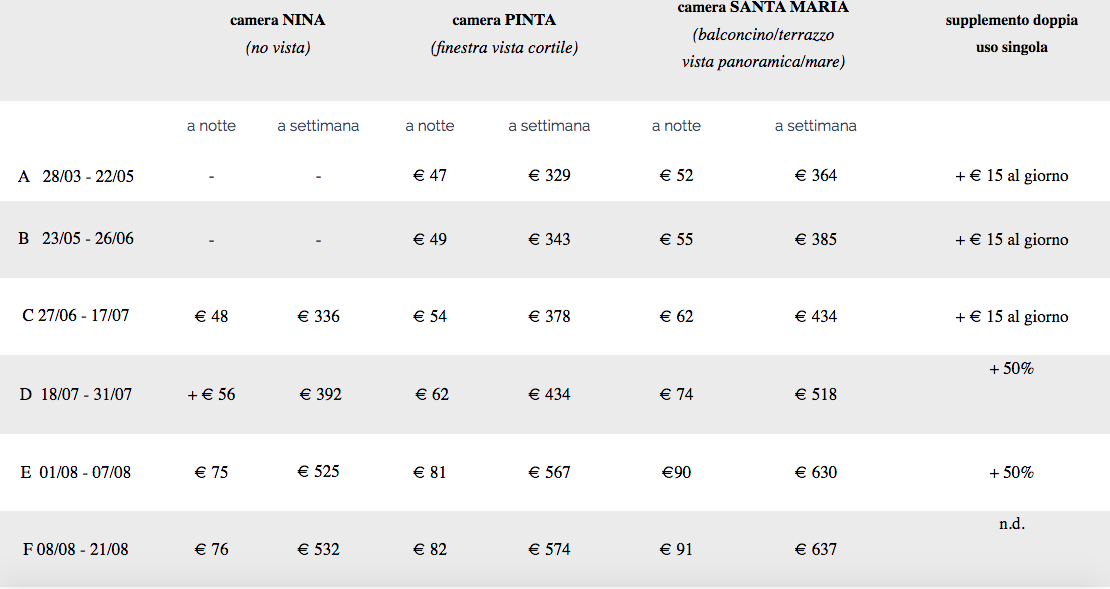Viewport: 1110px width, 589px height.
Task: Click the n.d. supplement cell
Action: [x=1012, y=524]
